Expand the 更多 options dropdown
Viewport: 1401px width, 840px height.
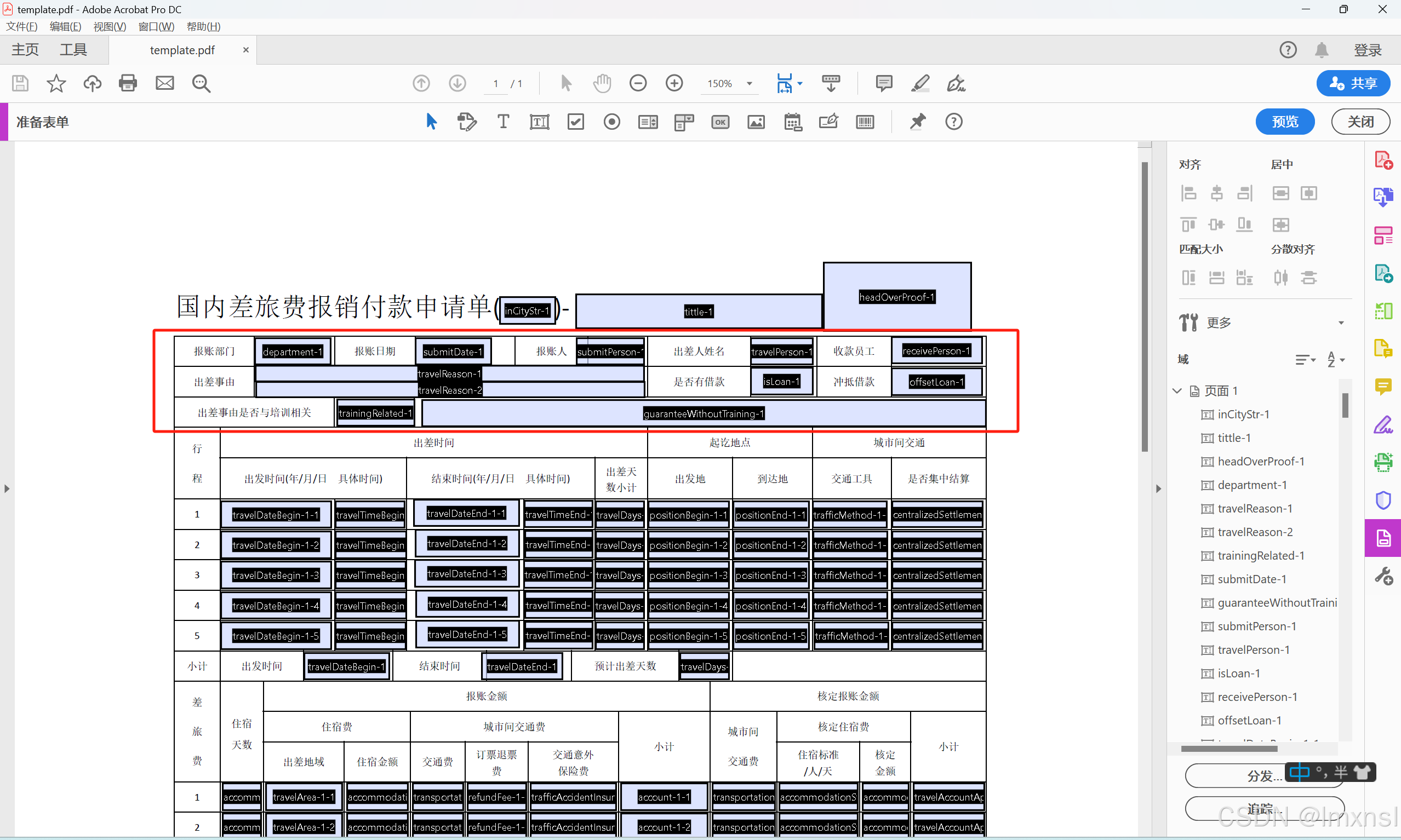1340,323
